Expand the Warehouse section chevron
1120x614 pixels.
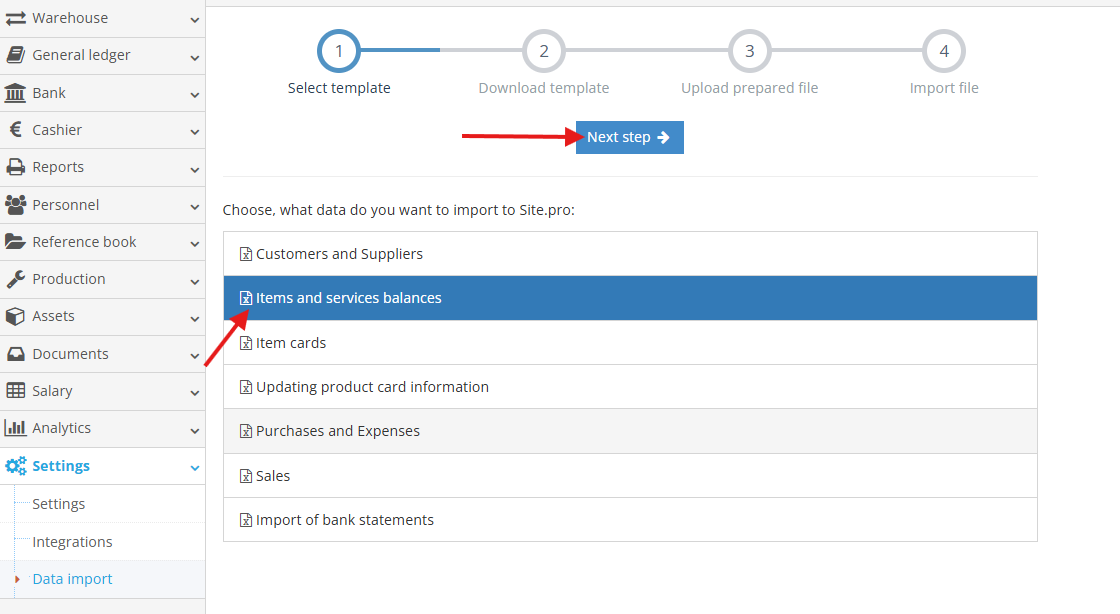point(193,17)
